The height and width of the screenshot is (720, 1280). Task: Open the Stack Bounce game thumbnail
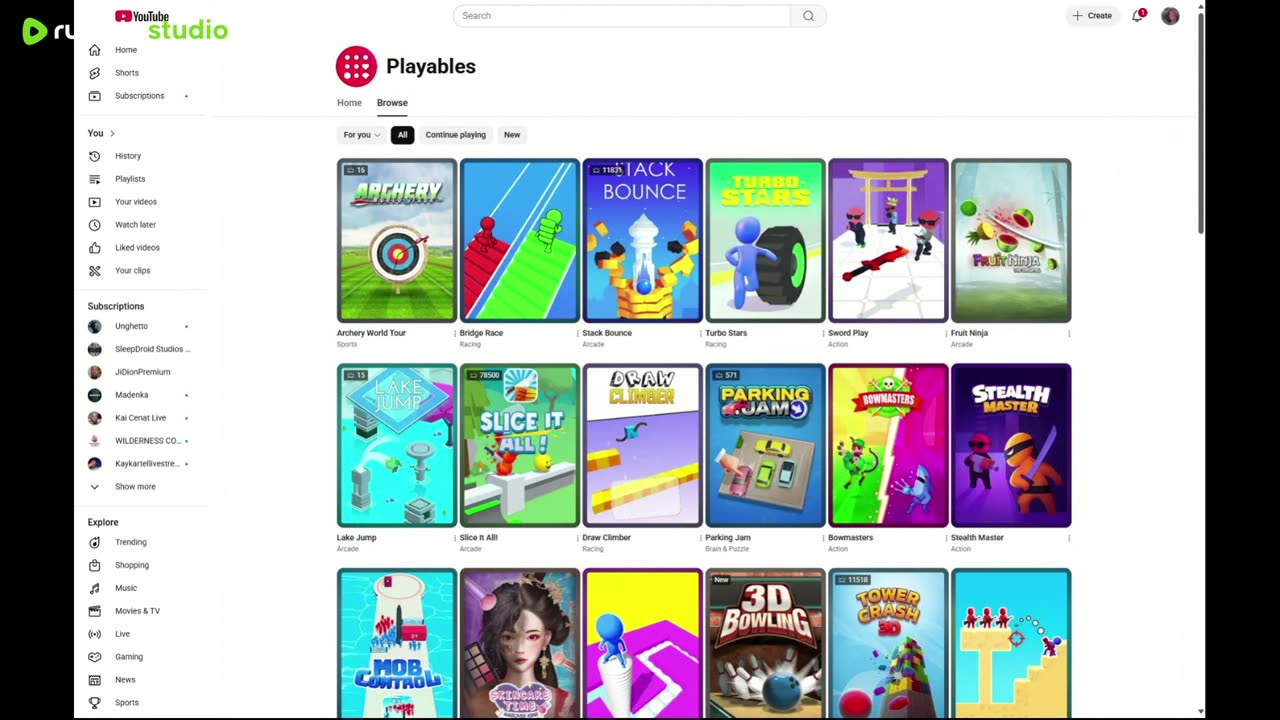[x=643, y=240]
